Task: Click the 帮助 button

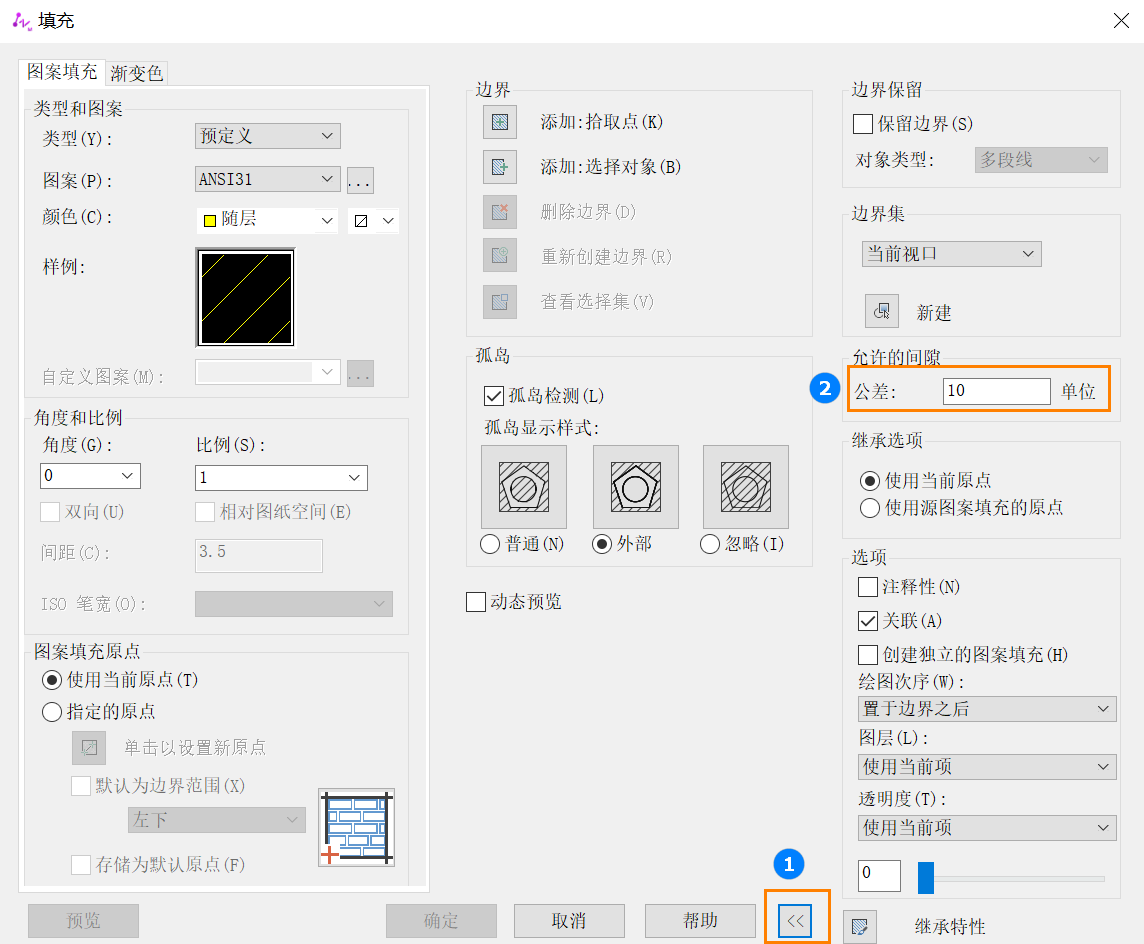Action: (700, 921)
